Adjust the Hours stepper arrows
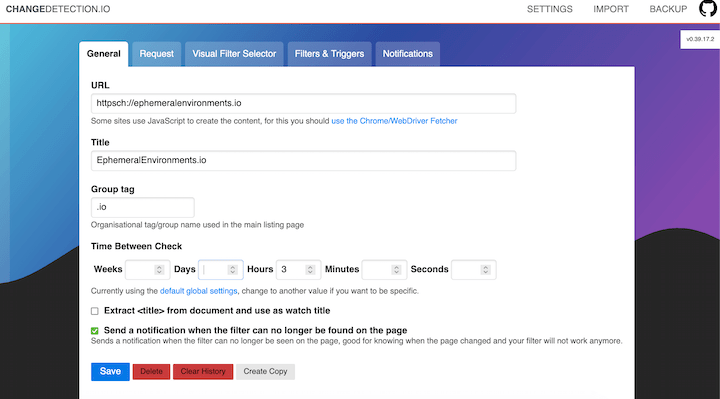The image size is (720, 399). pyautogui.click(x=310, y=270)
